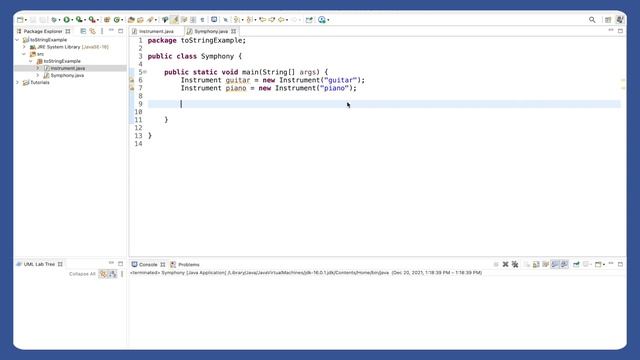This screenshot has width=640, height=360.
Task: Click the Previous Annotation icon
Action: [x=249, y=20]
